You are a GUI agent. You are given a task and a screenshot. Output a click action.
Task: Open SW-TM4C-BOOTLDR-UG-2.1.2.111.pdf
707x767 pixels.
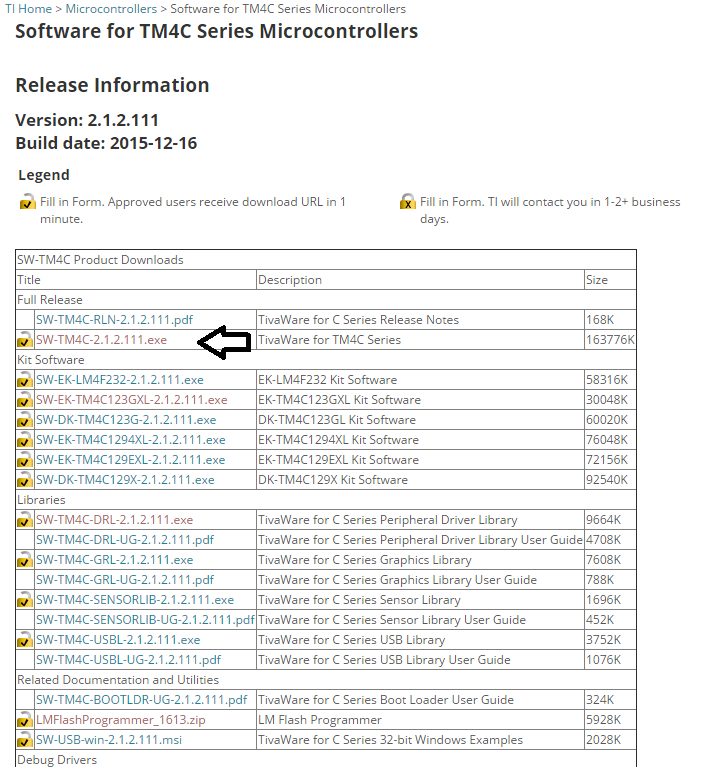click(142, 700)
